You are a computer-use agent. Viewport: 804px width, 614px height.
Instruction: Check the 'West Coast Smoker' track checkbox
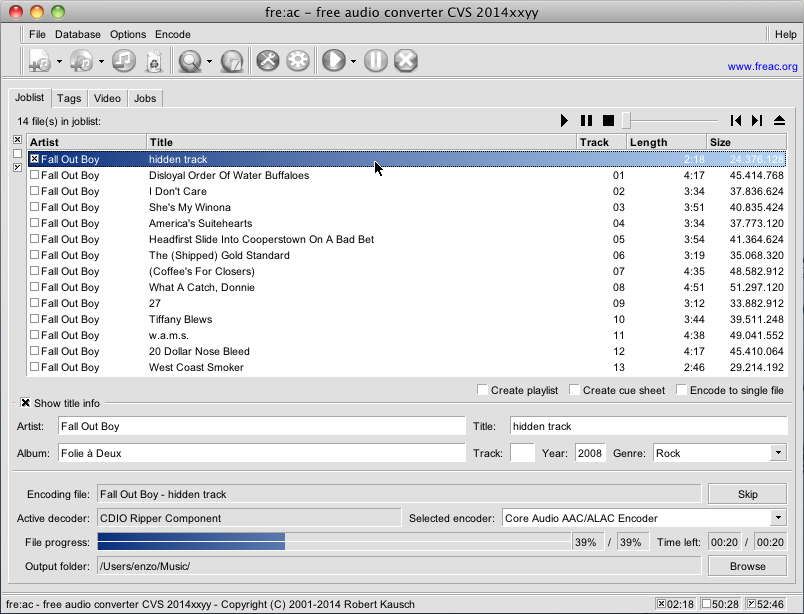[x=34, y=367]
